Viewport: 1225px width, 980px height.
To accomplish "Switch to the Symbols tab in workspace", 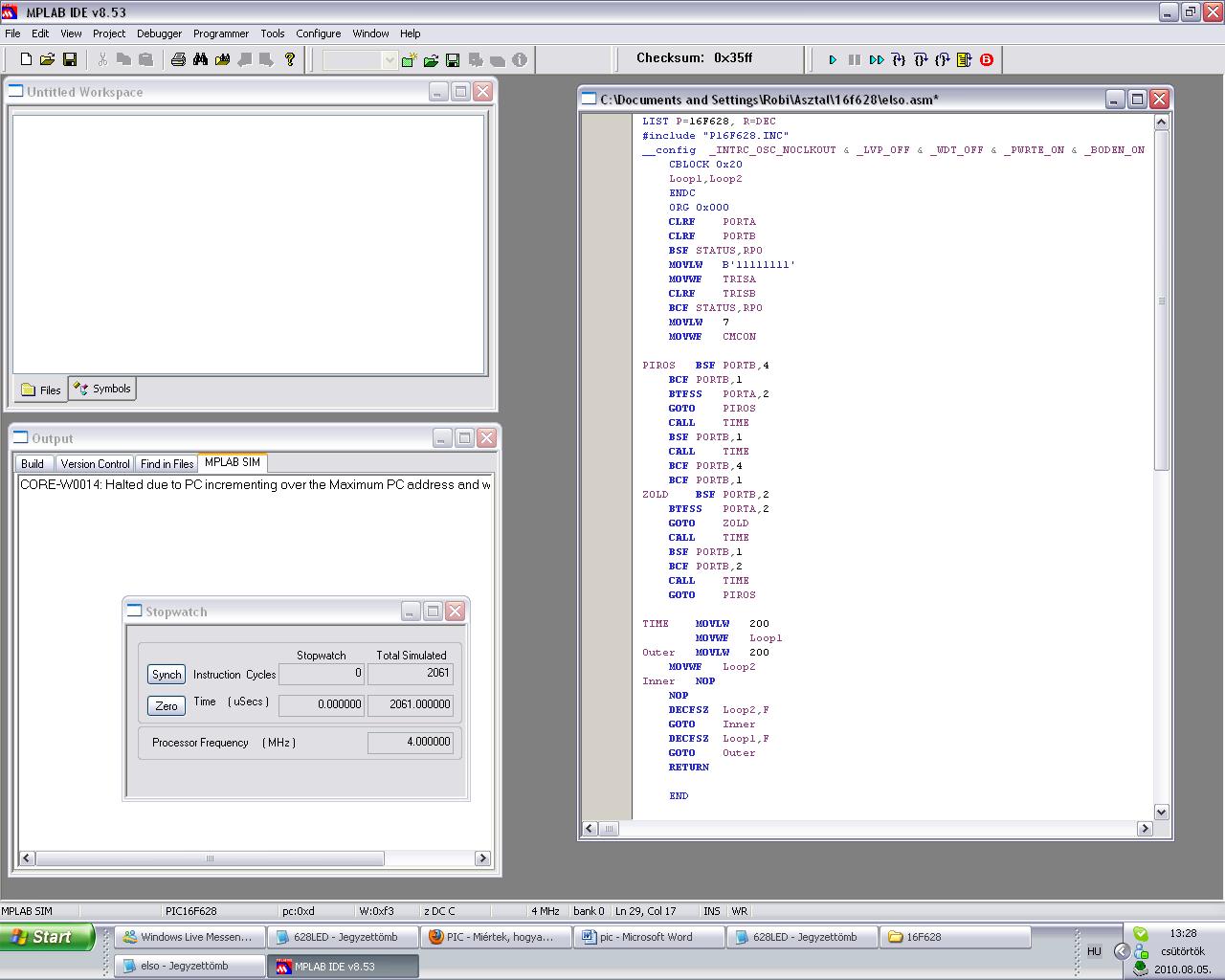I will pyautogui.click(x=102, y=389).
